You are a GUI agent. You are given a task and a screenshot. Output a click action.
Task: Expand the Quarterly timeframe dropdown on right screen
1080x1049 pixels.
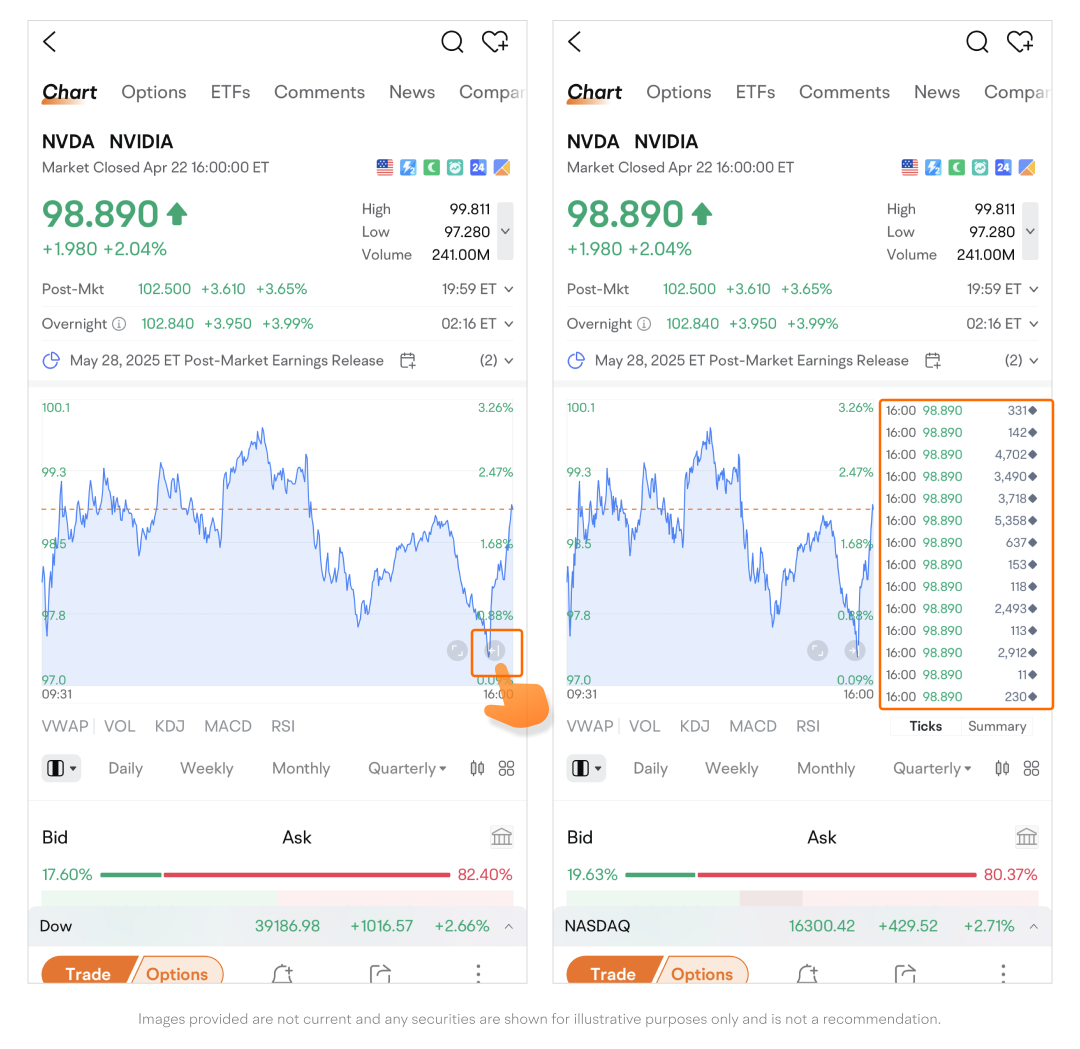tap(933, 768)
